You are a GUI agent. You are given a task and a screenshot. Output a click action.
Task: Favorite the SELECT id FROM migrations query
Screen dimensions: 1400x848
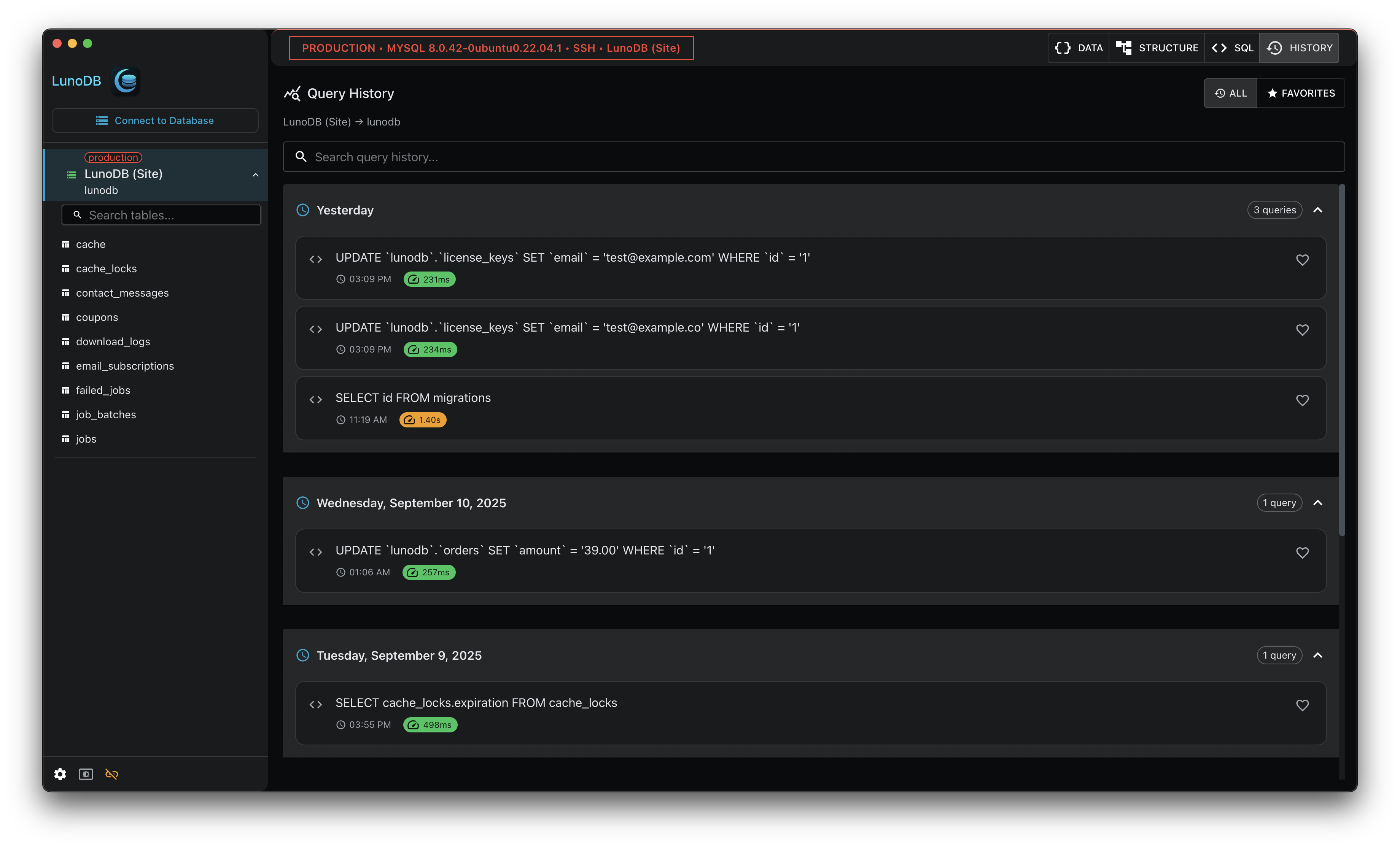(1302, 400)
